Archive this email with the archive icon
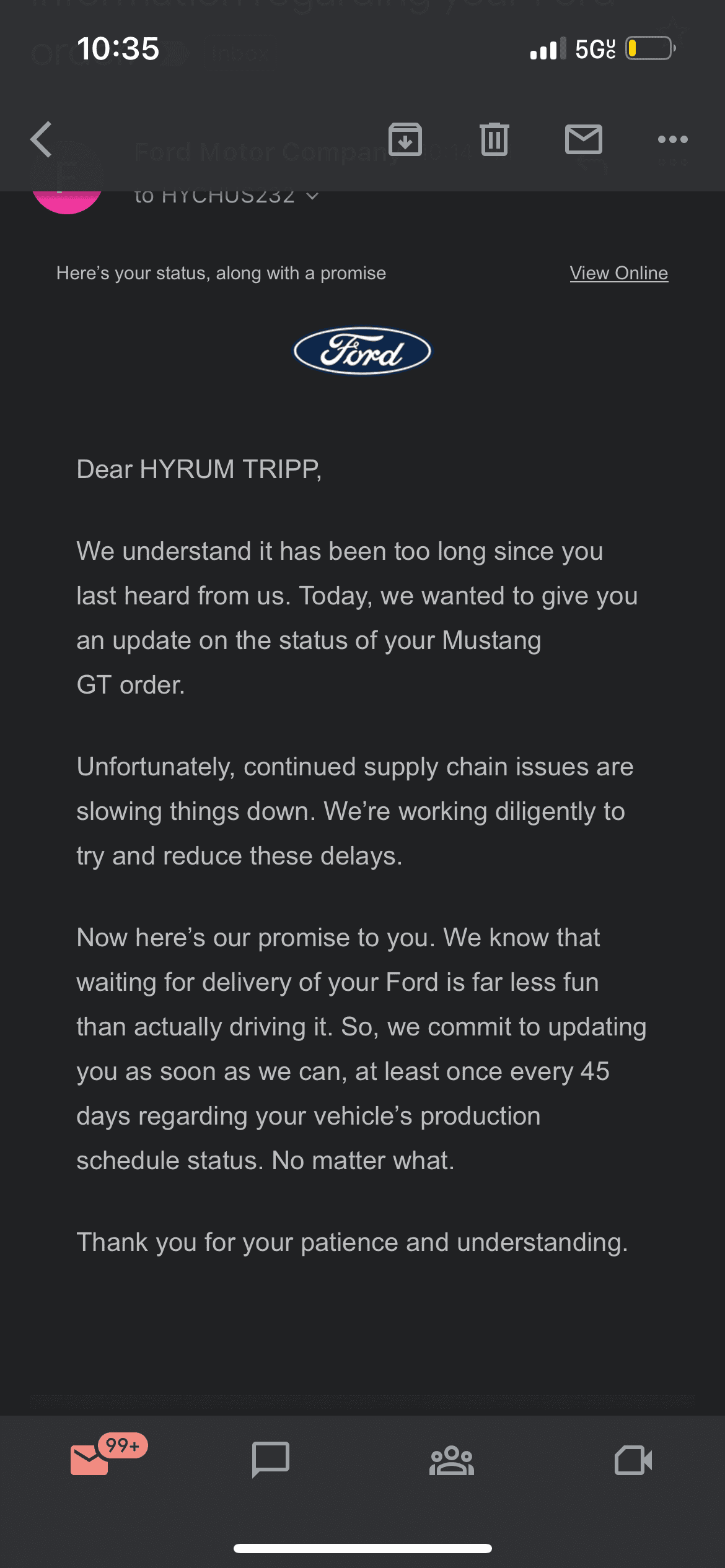Screen dimensions: 725x1568 tap(405, 139)
